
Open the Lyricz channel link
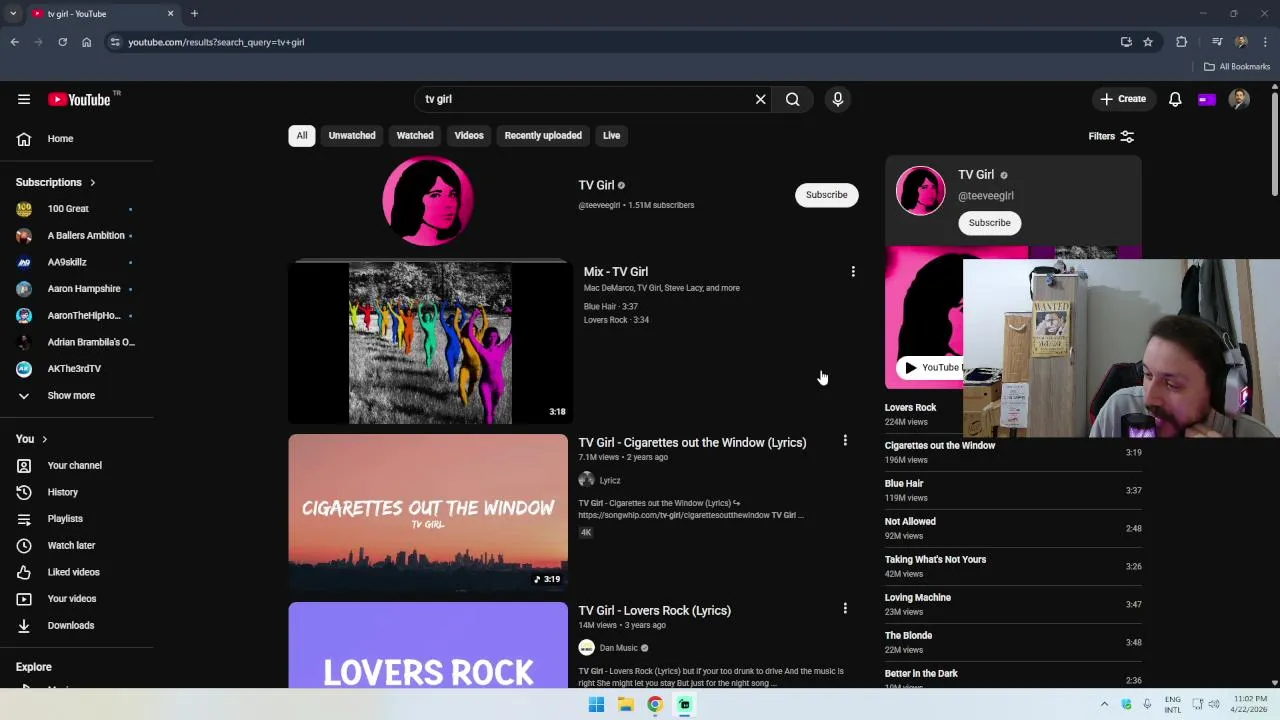point(610,481)
